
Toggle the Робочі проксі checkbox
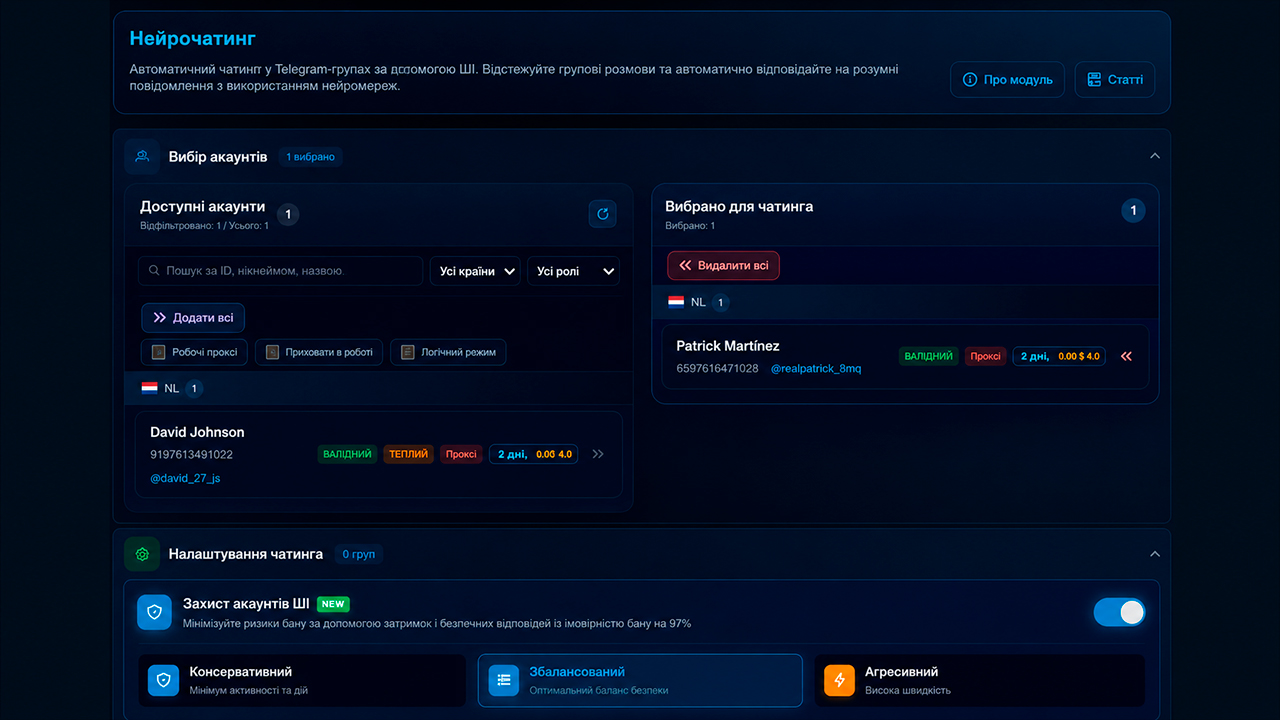coord(158,352)
